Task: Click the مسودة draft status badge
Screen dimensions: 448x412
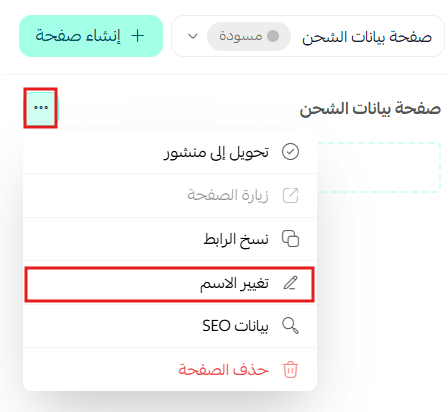Action: point(249,36)
